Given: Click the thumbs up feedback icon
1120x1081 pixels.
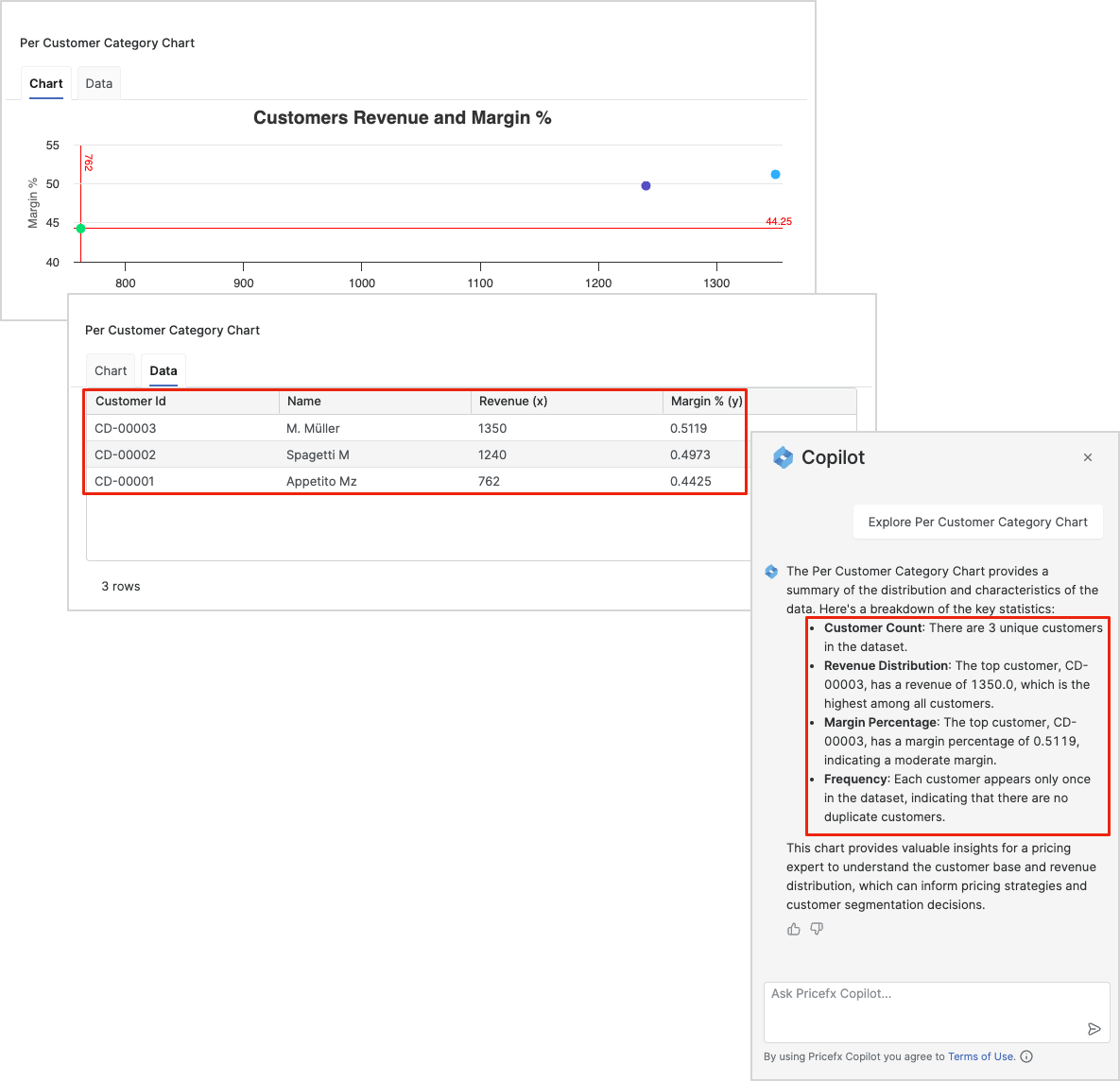Looking at the screenshot, I should tap(794, 929).
